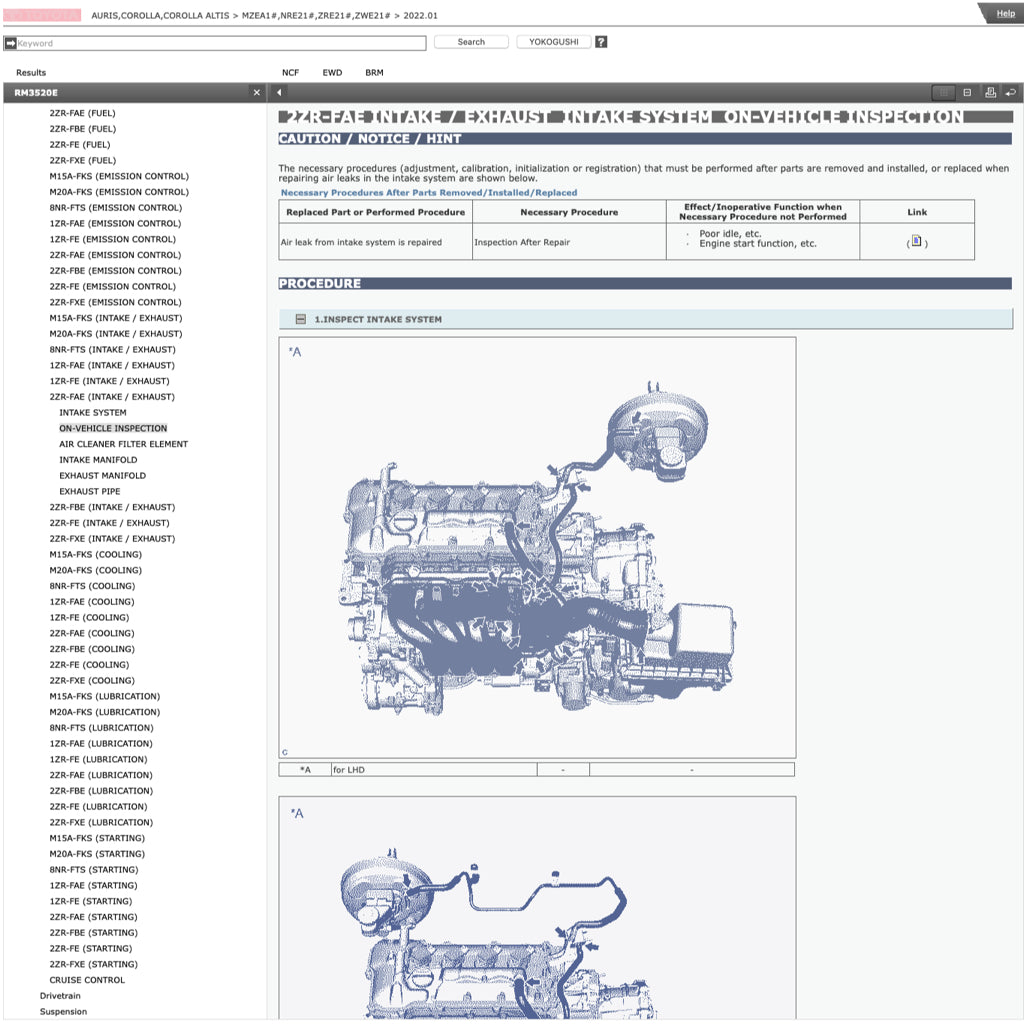Switch to thumbnail grid view mode
1024x1024 pixels.
[x=942, y=92]
